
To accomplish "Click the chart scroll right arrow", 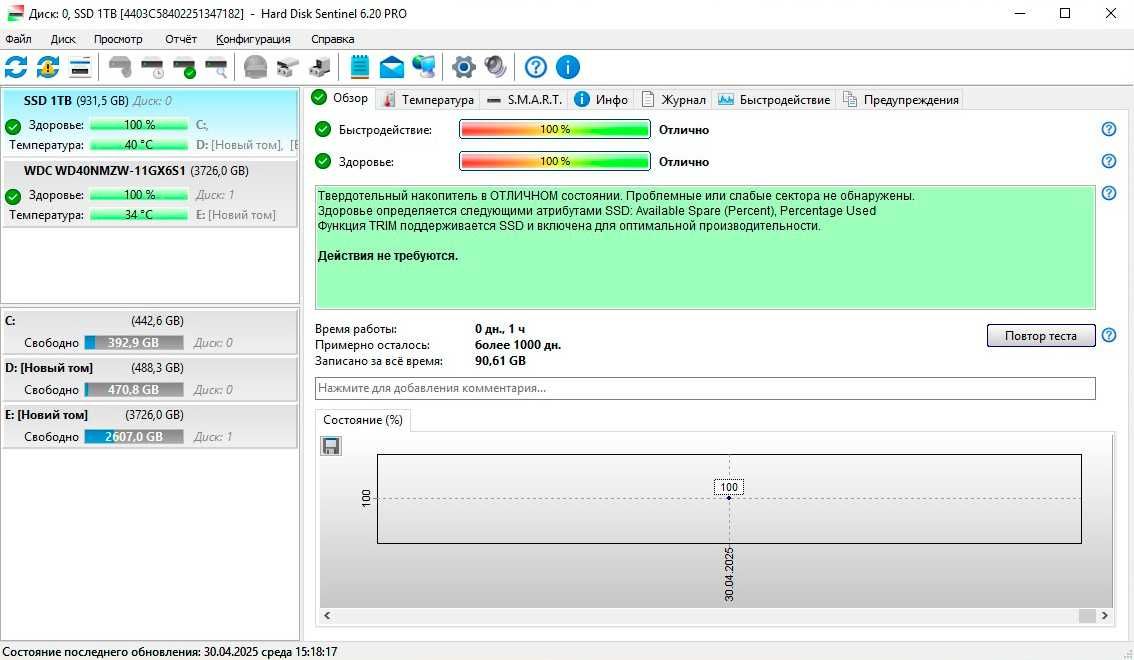I will point(1104,615).
